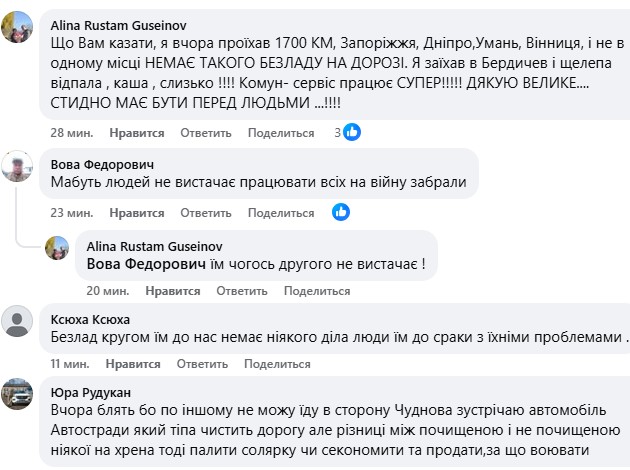Image resolution: width=630 pixels, height=470 pixels.
Task: View like reaction on Вова Федорович's comment
Action: click(341, 212)
